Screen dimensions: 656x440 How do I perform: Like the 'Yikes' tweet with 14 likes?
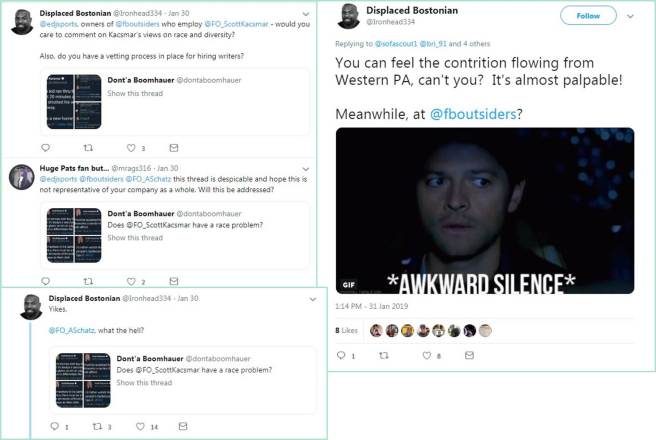pos(140,426)
